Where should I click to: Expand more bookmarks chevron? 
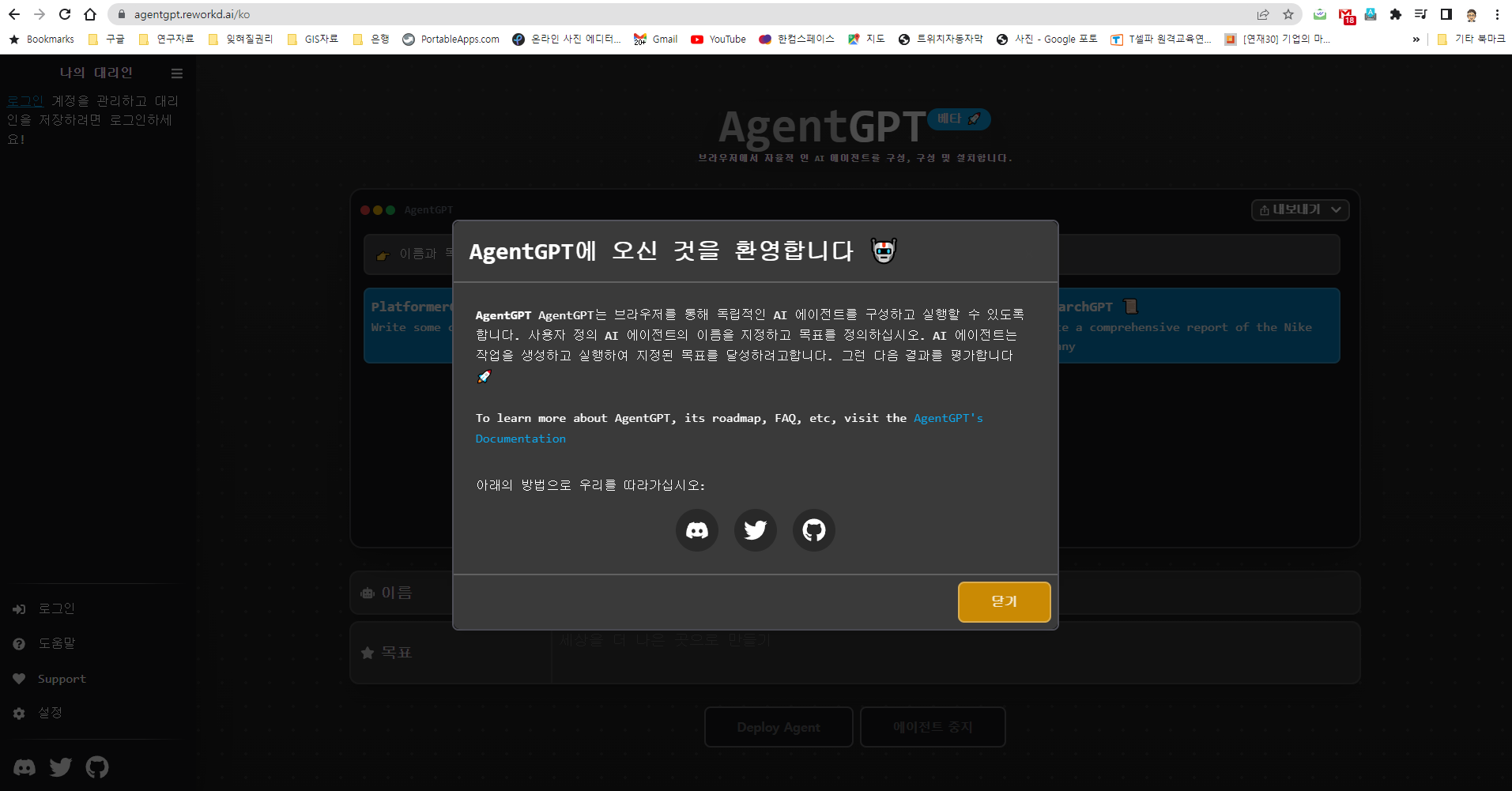coord(1416,40)
